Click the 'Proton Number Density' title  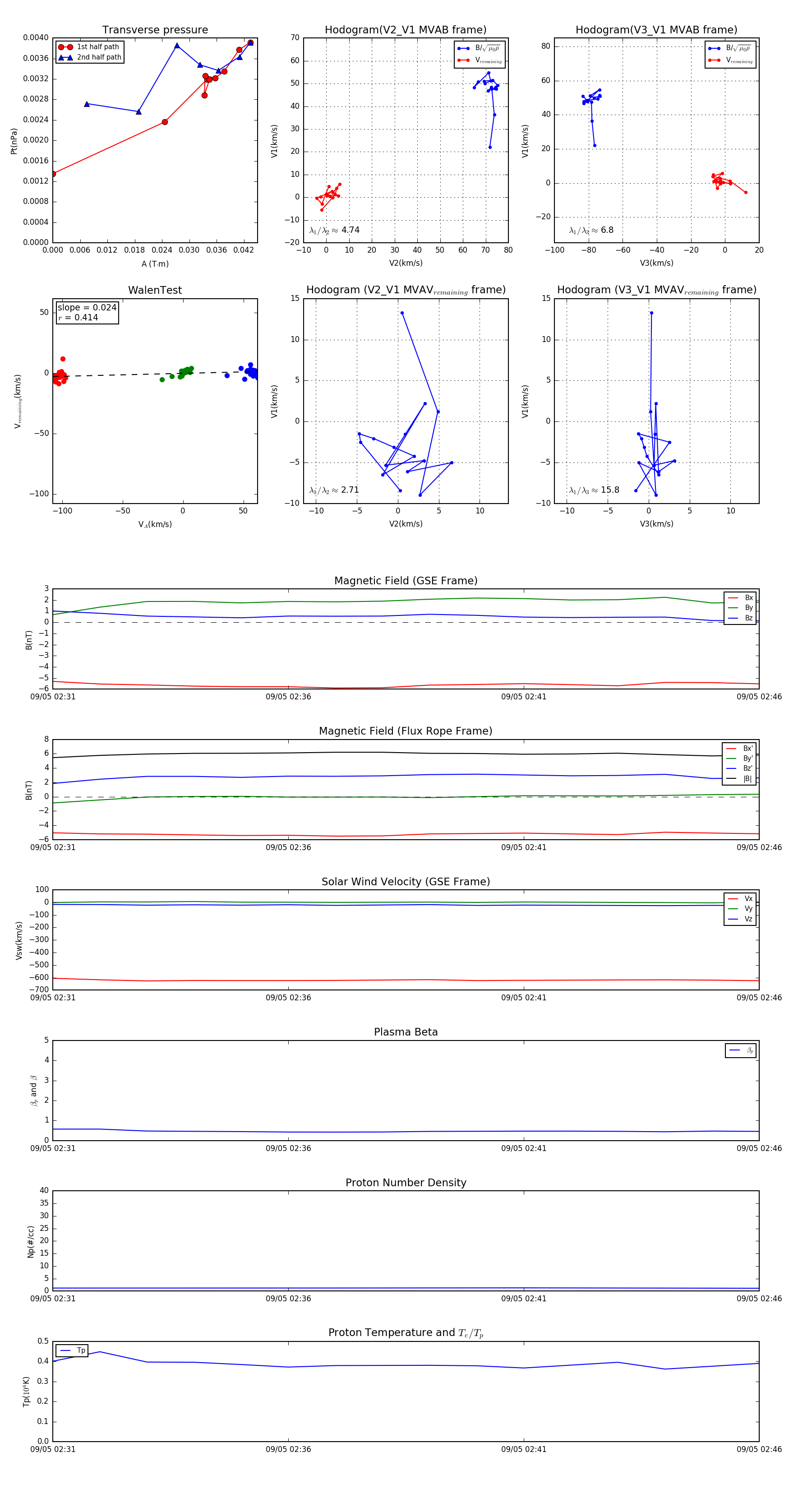pyautogui.click(x=406, y=1183)
